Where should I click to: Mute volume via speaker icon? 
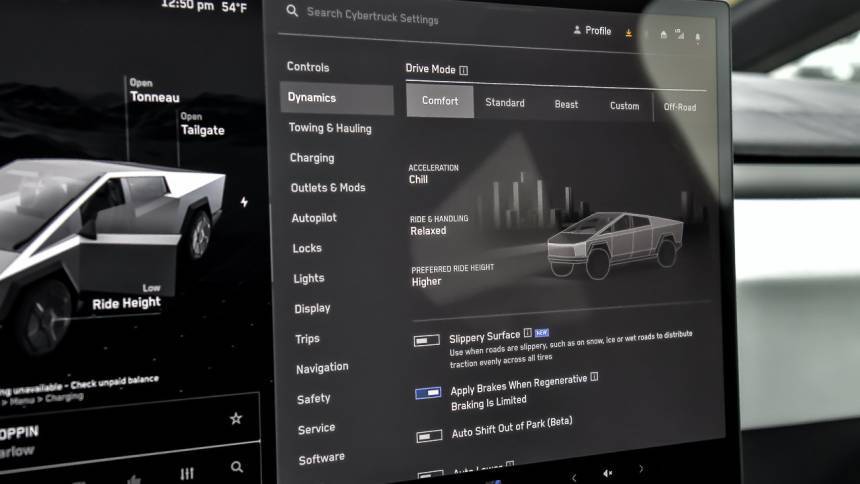[x=608, y=473]
